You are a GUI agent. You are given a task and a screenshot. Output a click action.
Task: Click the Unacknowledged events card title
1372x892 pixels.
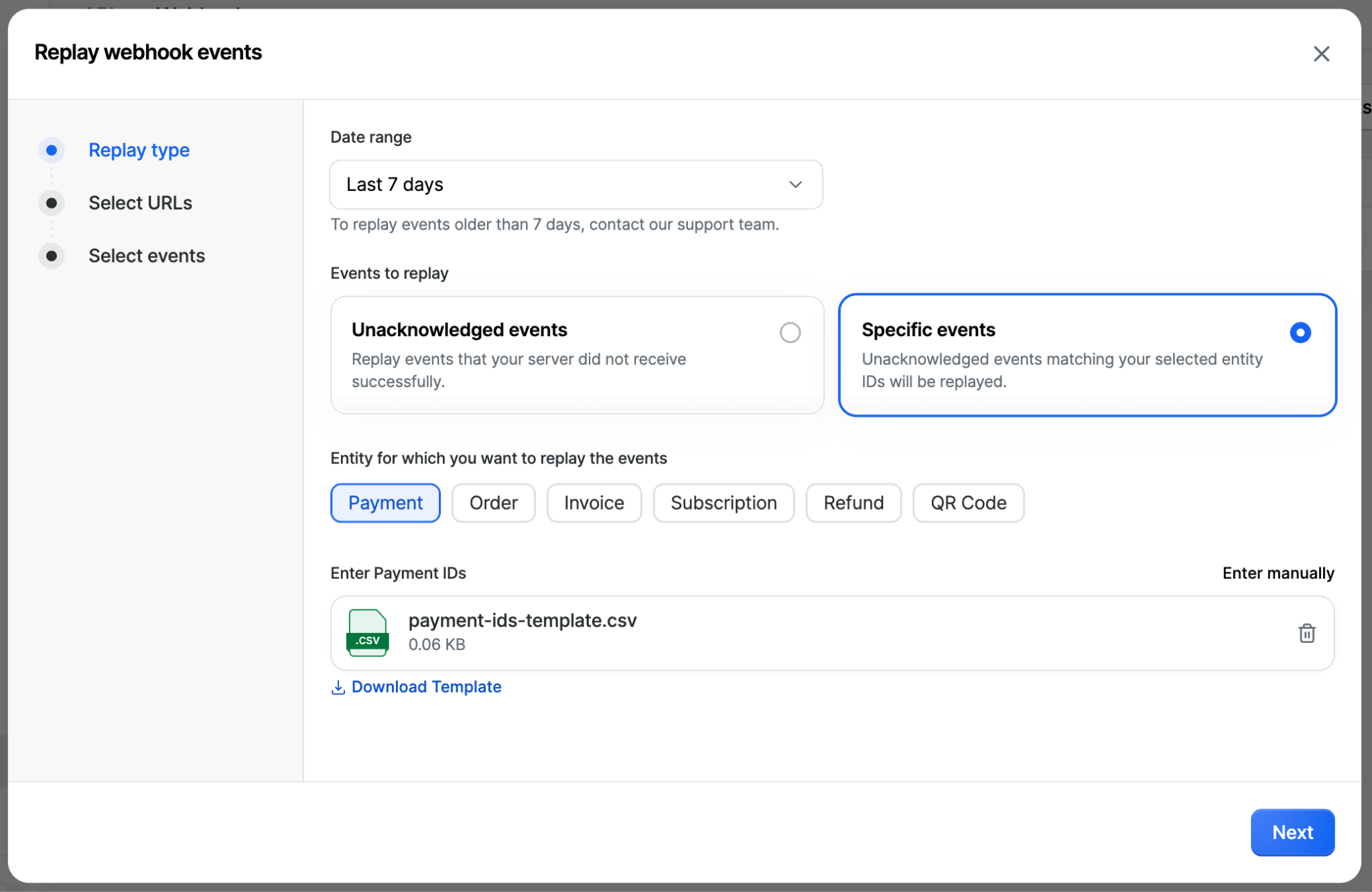coord(460,329)
